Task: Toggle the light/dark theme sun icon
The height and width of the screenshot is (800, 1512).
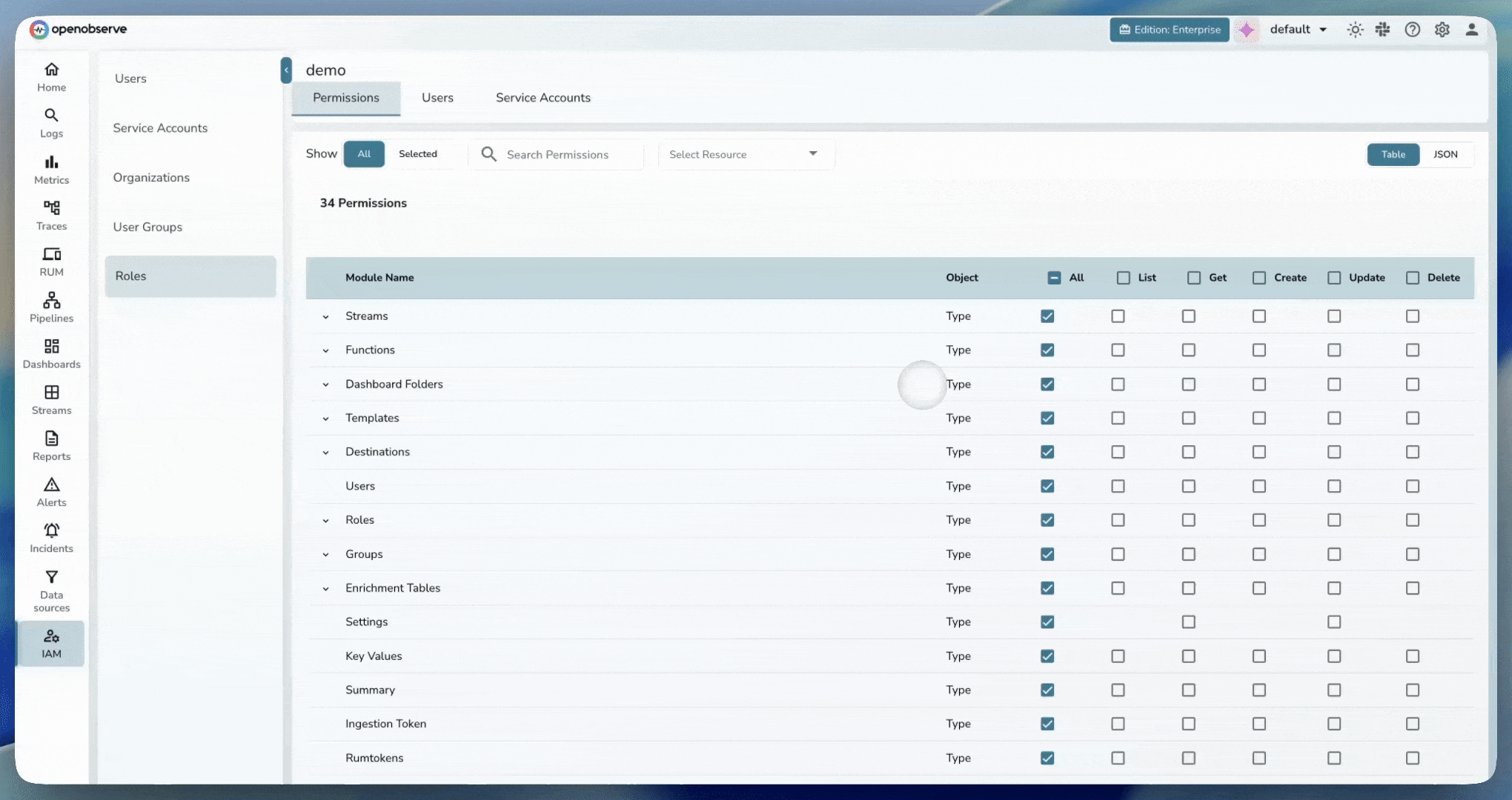Action: coord(1355,30)
